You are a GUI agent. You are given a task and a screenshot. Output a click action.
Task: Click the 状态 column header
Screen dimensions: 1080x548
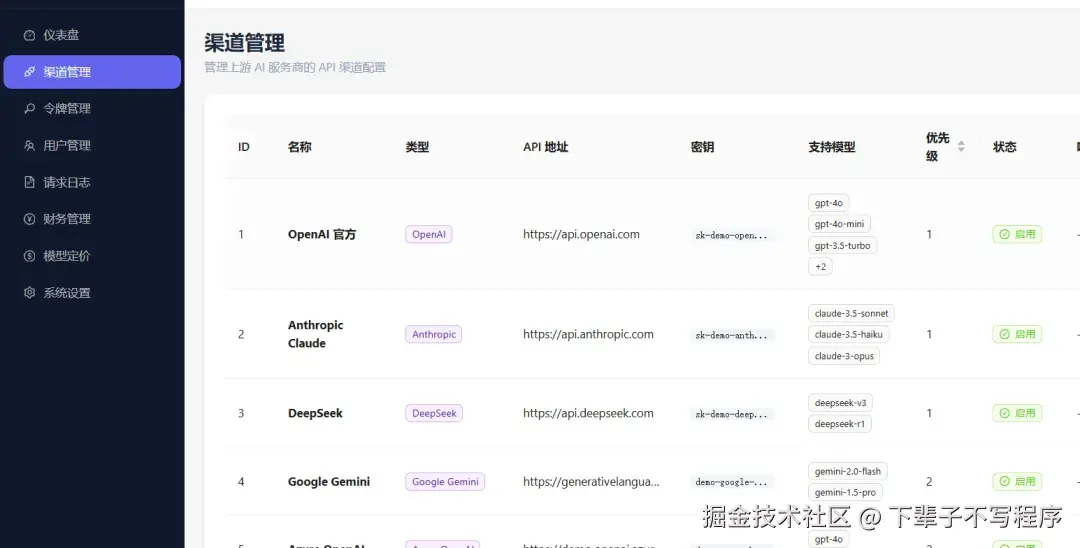point(1004,147)
